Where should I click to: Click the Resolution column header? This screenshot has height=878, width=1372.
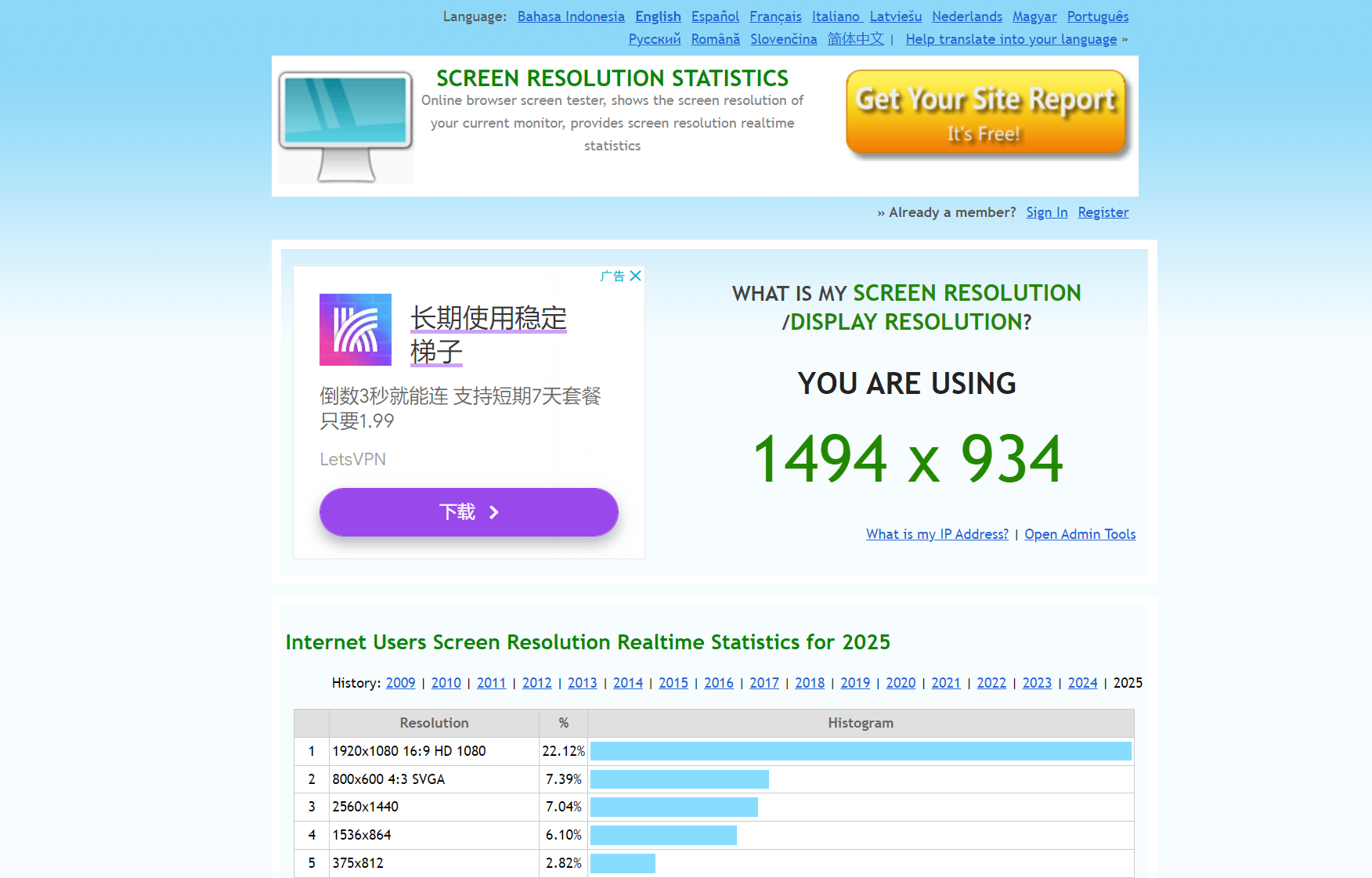(434, 723)
